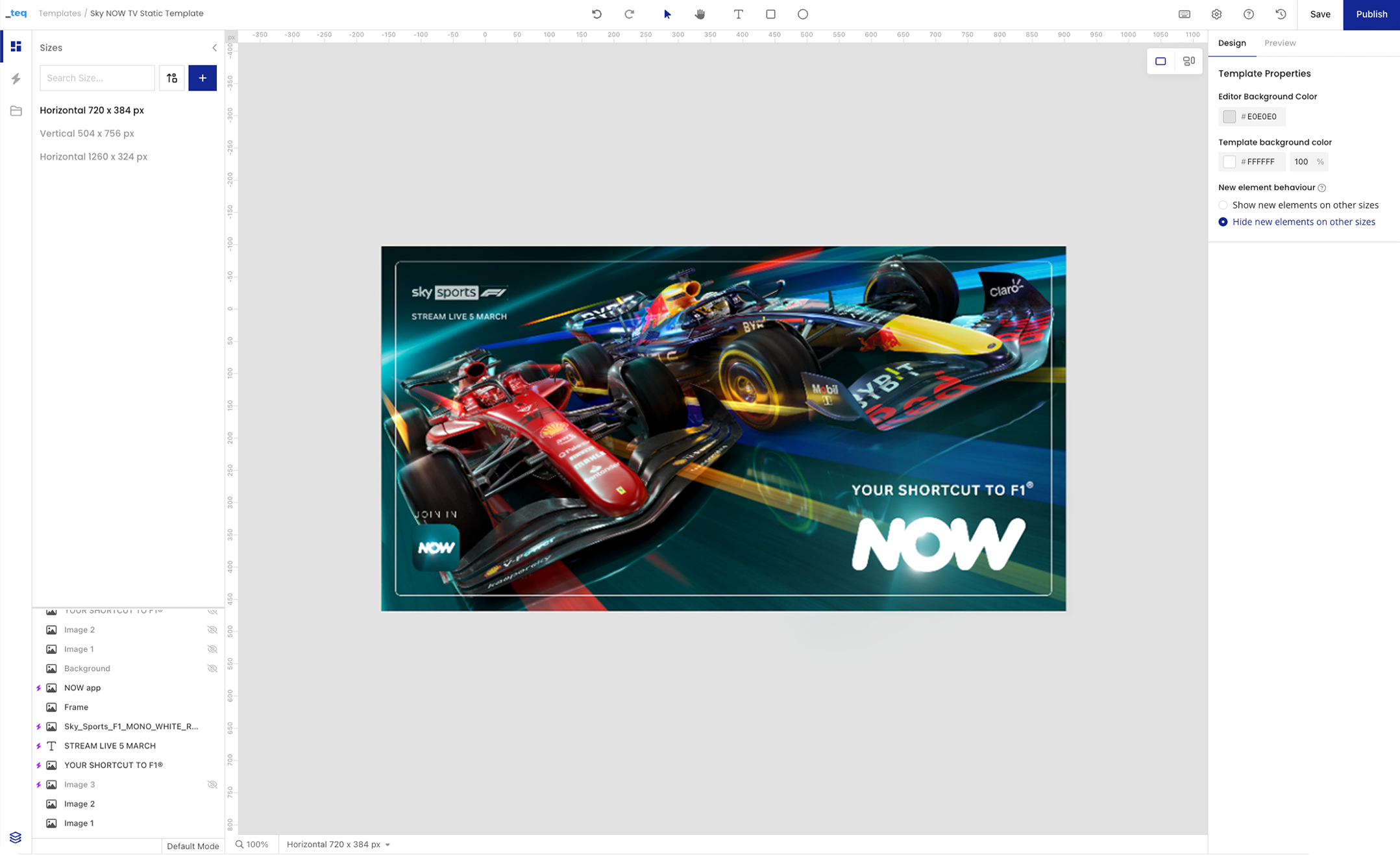This screenshot has height=855, width=1400.
Task: Switch to the Preview tab
Action: pos(1279,43)
